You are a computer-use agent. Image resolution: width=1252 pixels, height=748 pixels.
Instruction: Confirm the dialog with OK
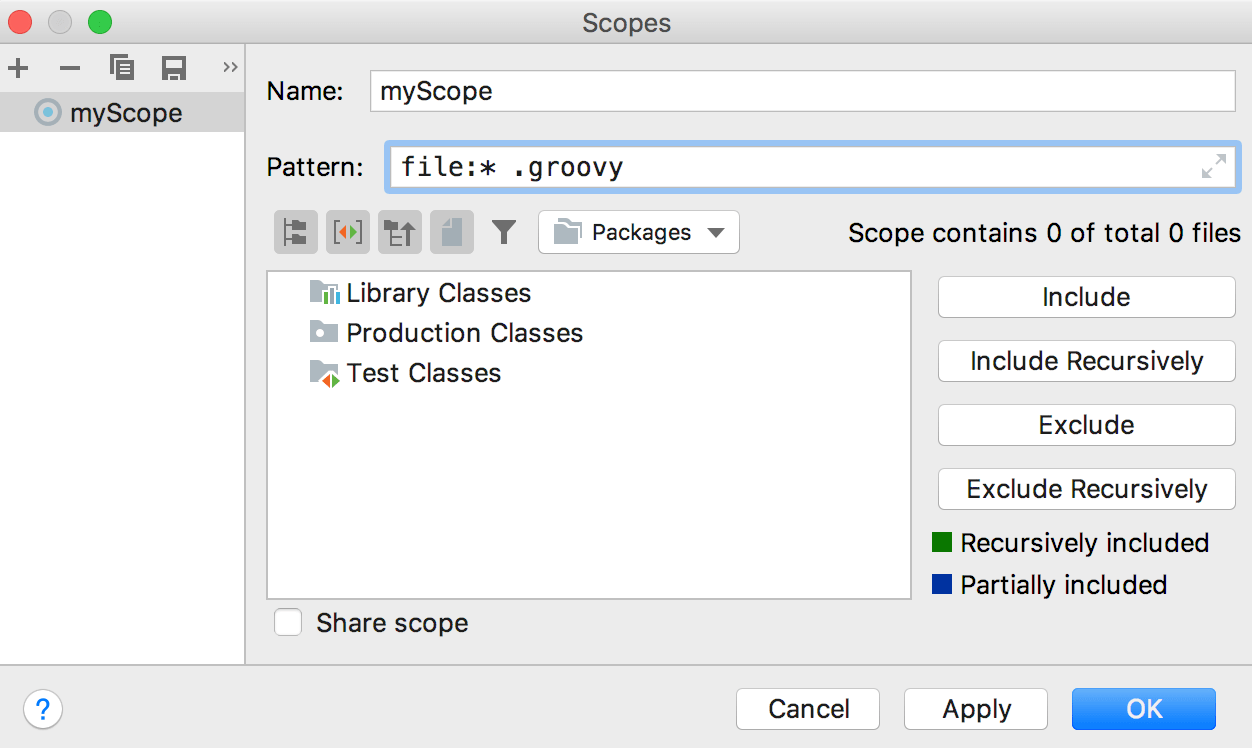pyautogui.click(x=1144, y=709)
